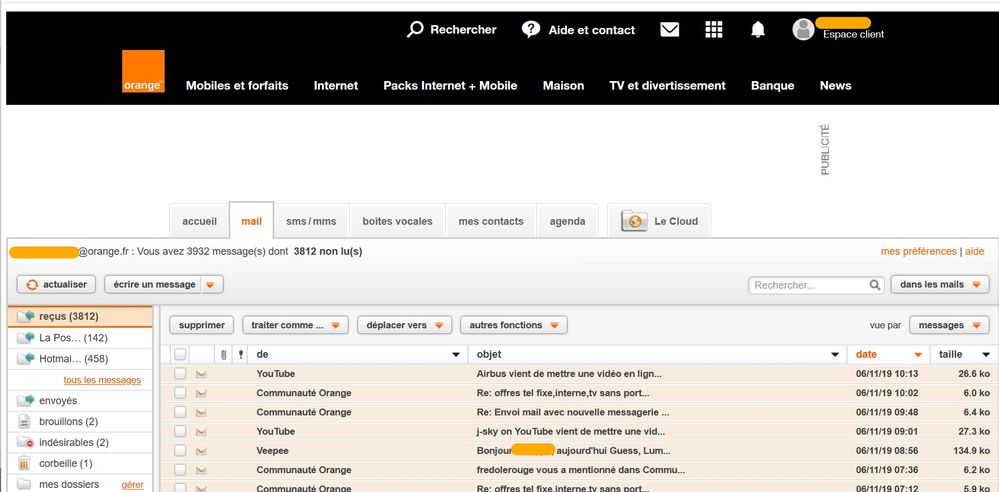
Task: Open Packs Internet + Mobile menu
Action: coord(450,85)
